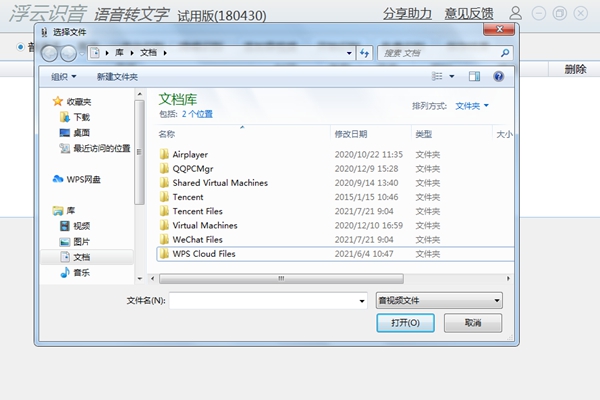The width and height of the screenshot is (600, 400).
Task: Click the forward navigation arrow in file dialog
Action: tap(68, 53)
